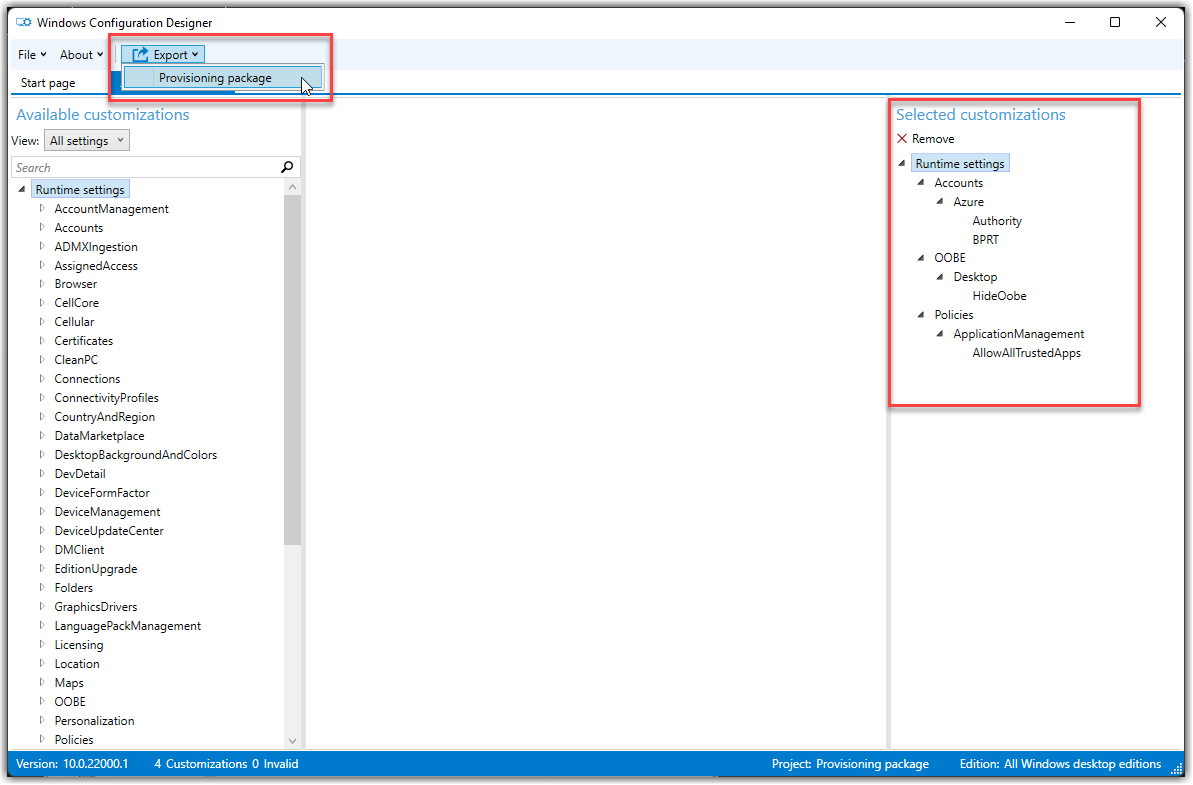Expand the AssignedAccess node arrow
This screenshot has height=785, width=1193.
(42, 265)
